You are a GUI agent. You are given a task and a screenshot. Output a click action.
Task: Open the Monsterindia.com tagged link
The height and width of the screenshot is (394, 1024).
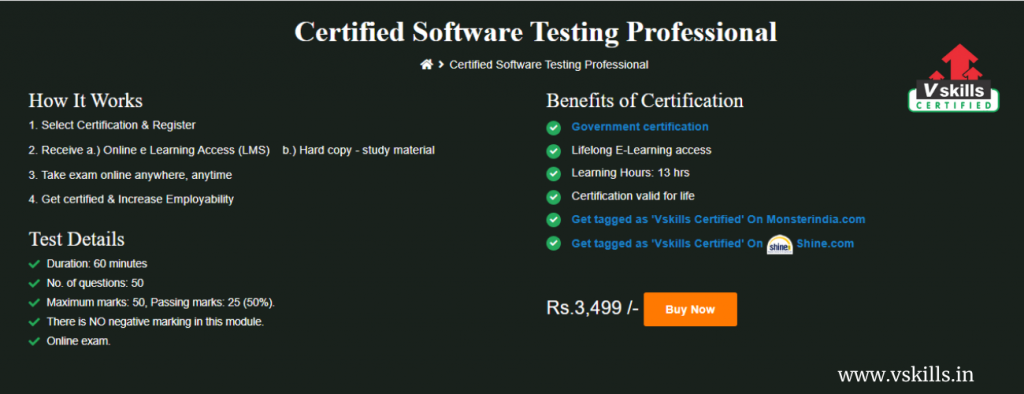pyautogui.click(x=718, y=220)
